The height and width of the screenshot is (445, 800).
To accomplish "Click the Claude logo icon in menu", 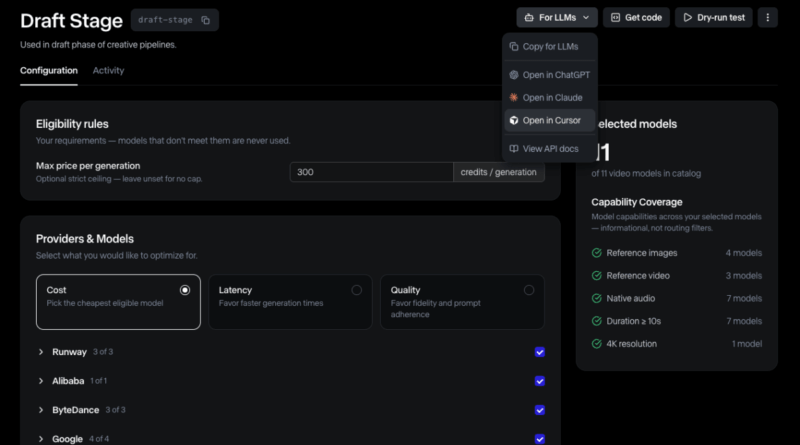I will pos(514,97).
